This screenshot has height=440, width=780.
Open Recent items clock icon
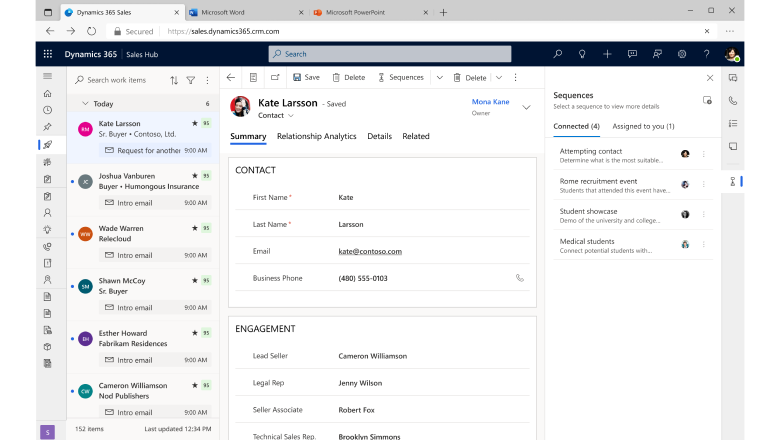(x=48, y=110)
